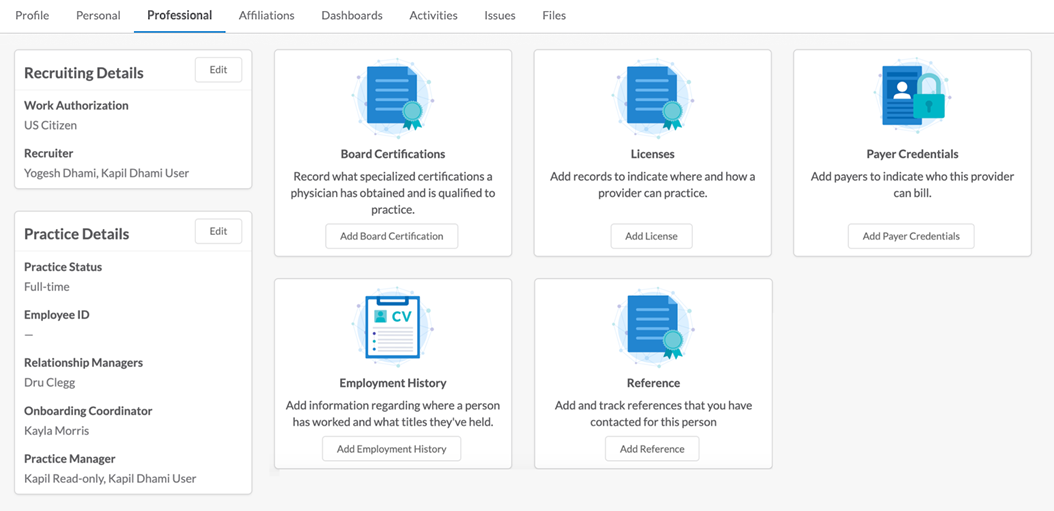Go to the Affiliations tab

click(x=266, y=15)
